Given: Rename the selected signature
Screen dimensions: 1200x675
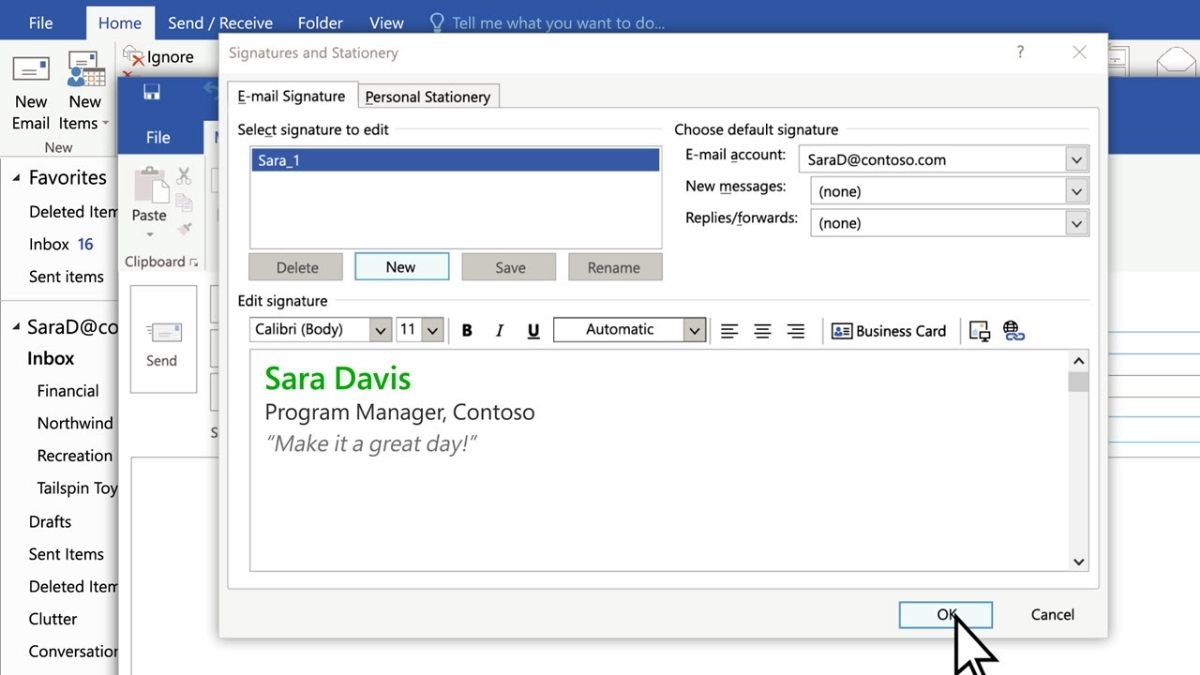Looking at the screenshot, I should (x=615, y=267).
